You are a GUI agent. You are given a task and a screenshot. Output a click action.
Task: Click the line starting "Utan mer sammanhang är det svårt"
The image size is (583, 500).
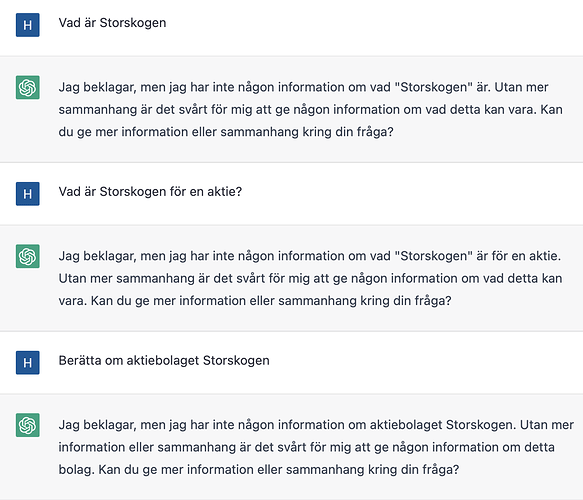coord(310,279)
